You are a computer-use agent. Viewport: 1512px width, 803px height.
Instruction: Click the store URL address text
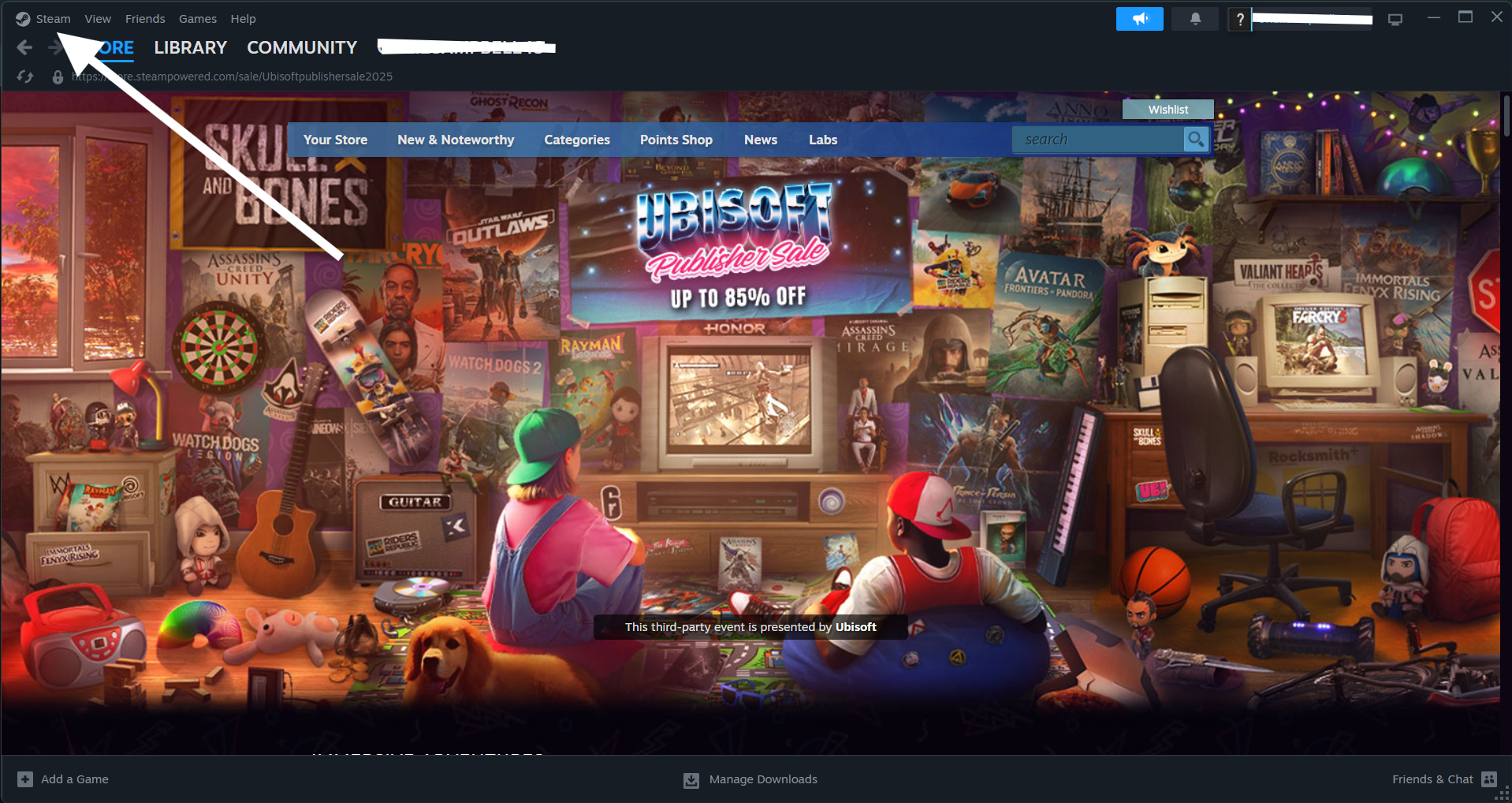(233, 77)
